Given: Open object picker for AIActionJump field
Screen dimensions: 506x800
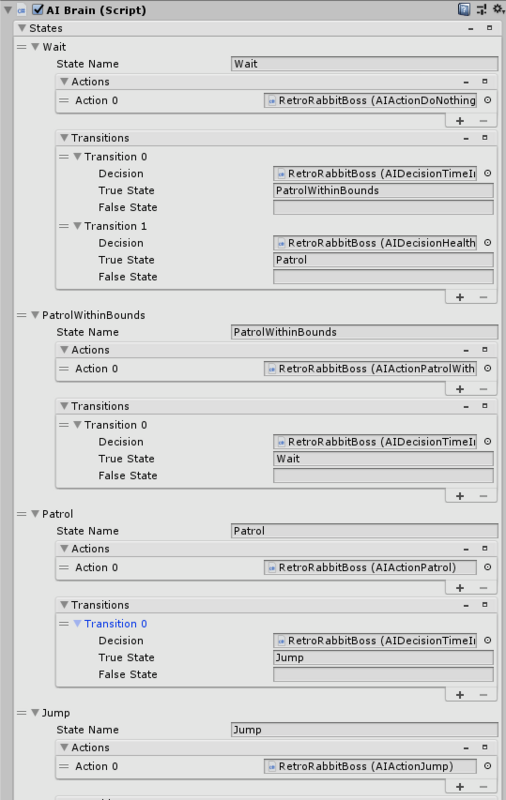Looking at the screenshot, I should (488, 766).
